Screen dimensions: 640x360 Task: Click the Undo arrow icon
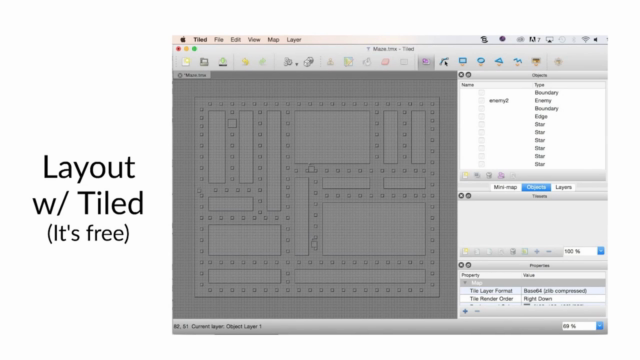(x=245, y=62)
